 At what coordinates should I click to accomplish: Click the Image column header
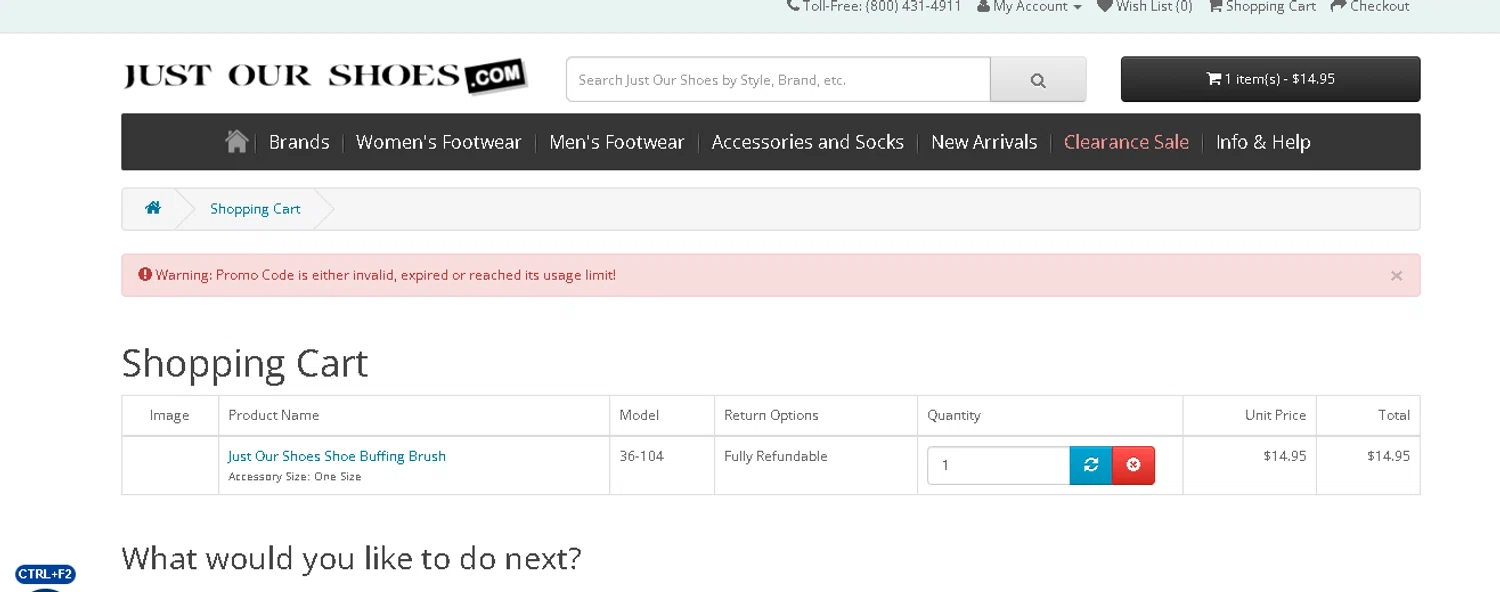coord(169,415)
